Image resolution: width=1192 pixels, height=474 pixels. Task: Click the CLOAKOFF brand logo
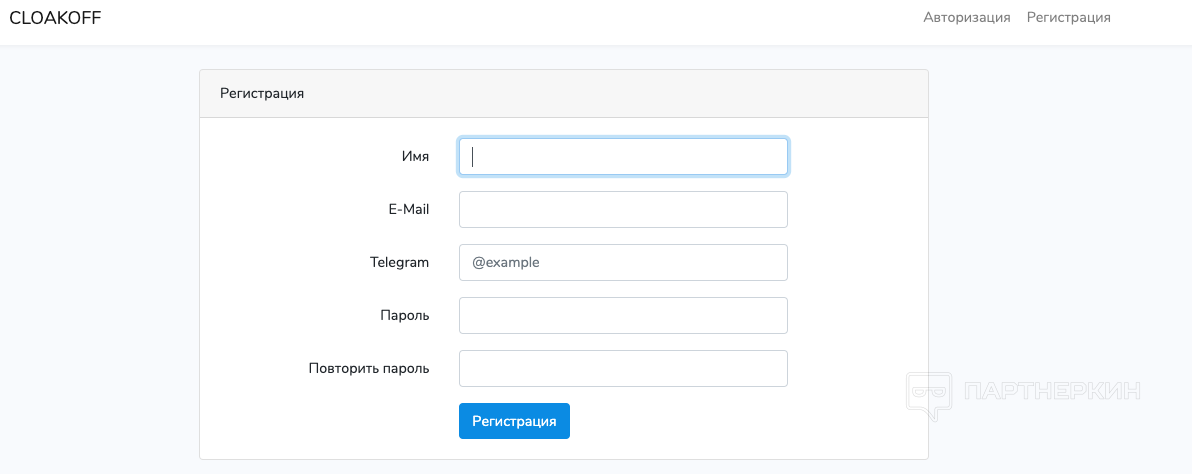click(x=55, y=18)
